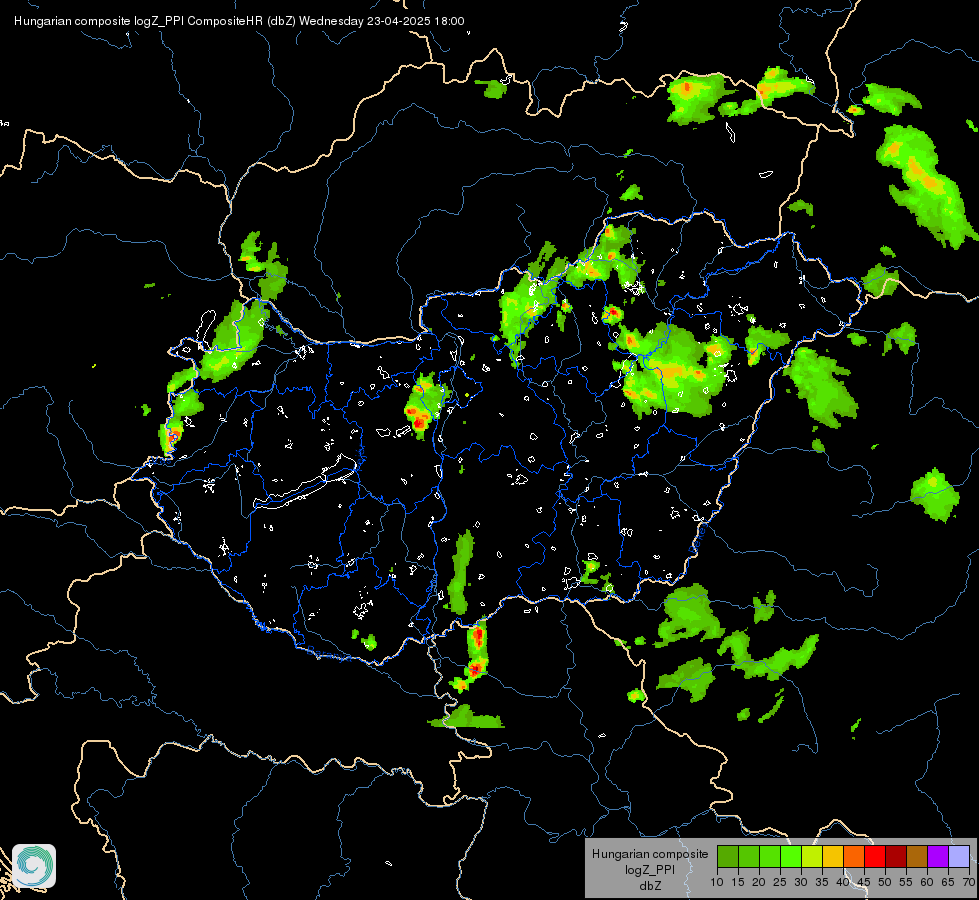This screenshot has width=979, height=900.
Task: Select the 65–70 dBZ light blue swatch
Action: coord(959,856)
